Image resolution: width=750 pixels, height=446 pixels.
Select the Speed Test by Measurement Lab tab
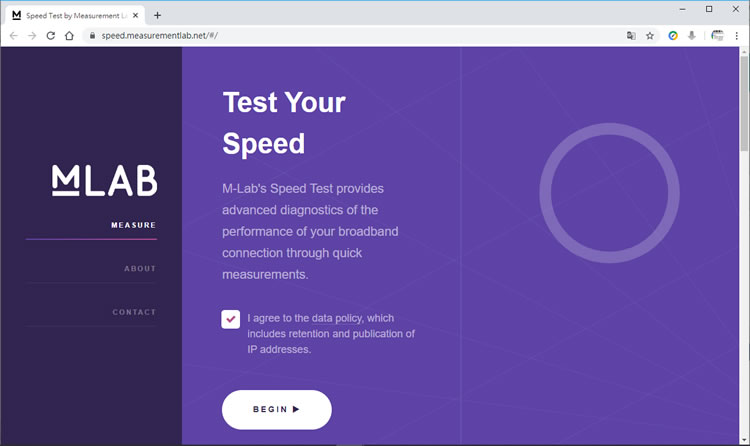(x=76, y=15)
